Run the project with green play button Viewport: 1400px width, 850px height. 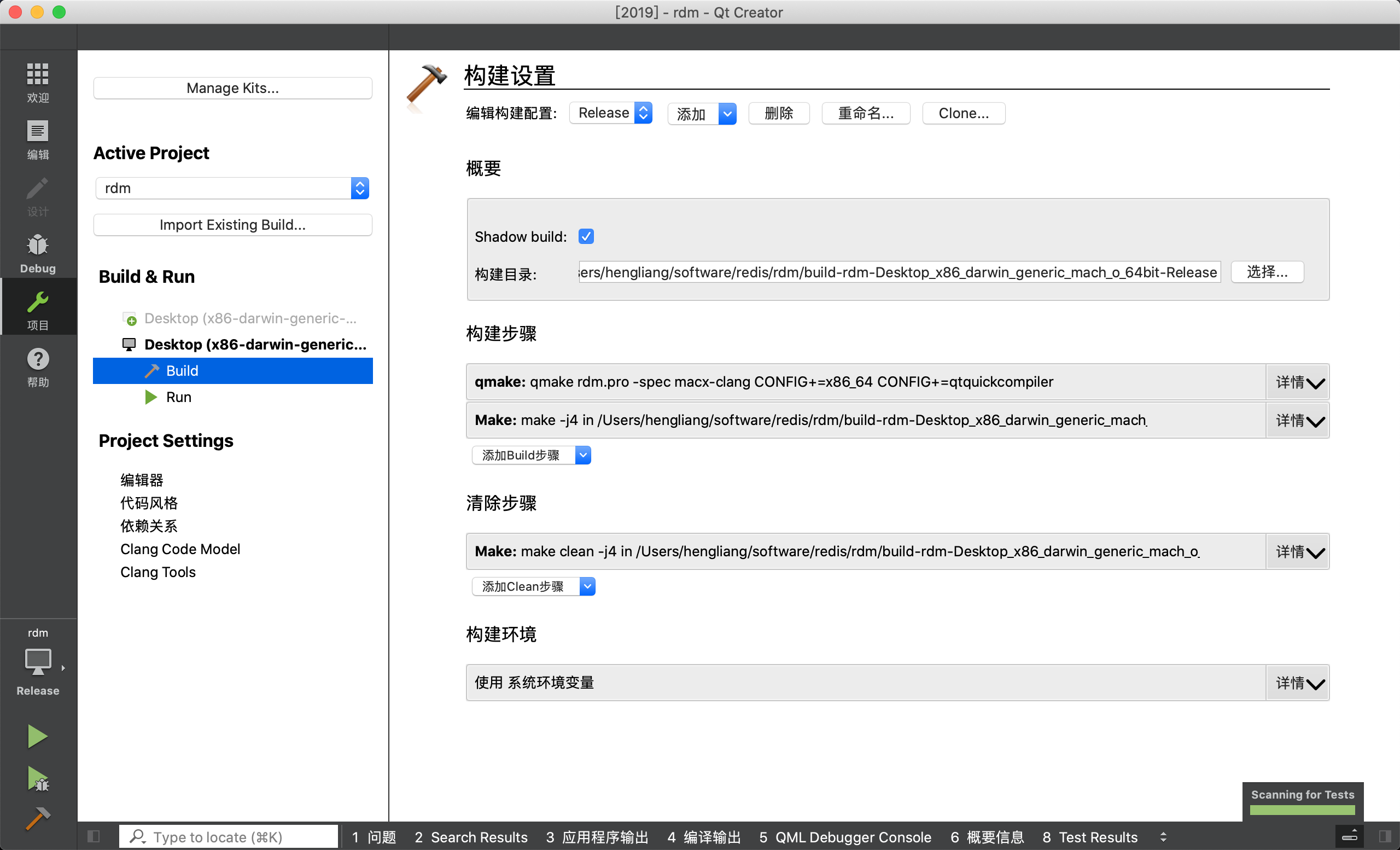pos(38,736)
